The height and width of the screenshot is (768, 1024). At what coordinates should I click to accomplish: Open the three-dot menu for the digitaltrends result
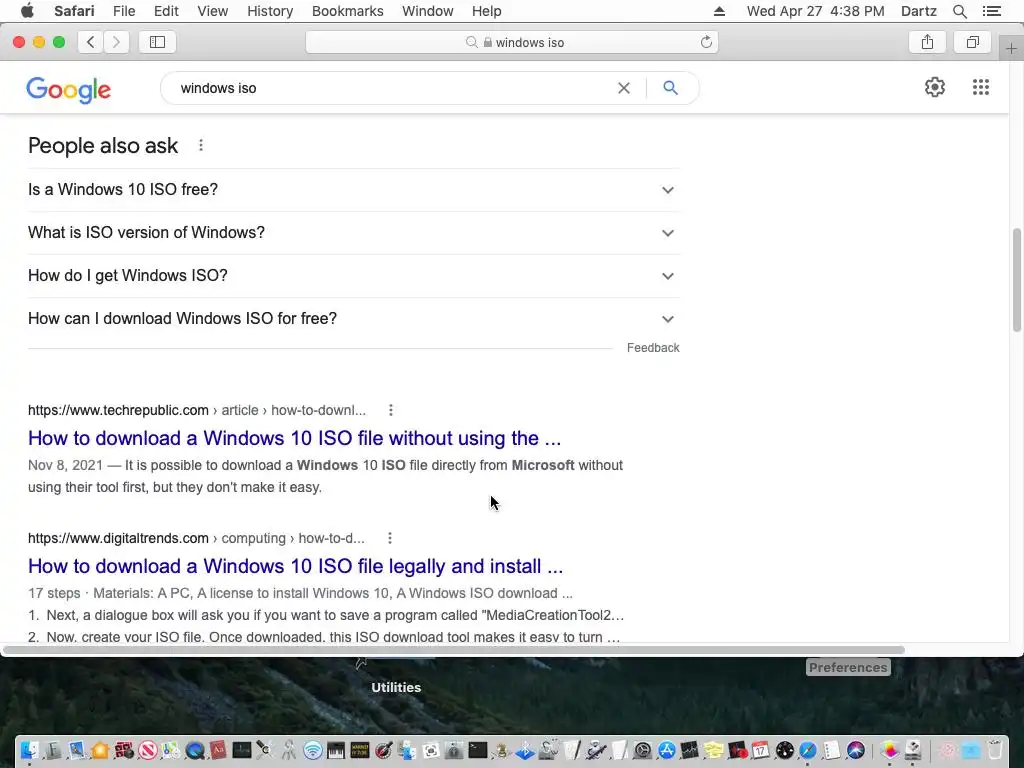[390, 538]
